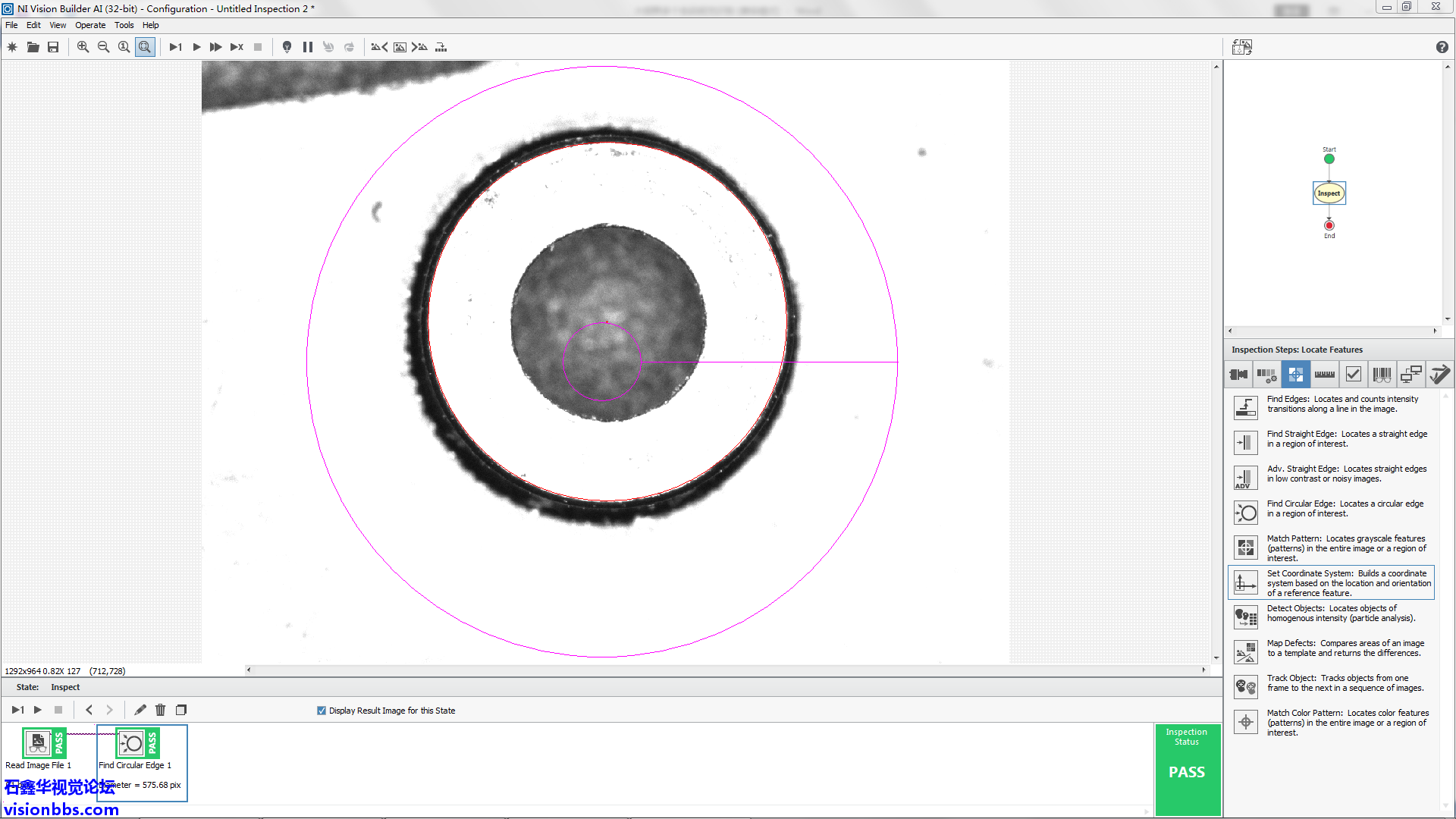The height and width of the screenshot is (819, 1456).
Task: Go to next step arrow
Action: tap(109, 710)
